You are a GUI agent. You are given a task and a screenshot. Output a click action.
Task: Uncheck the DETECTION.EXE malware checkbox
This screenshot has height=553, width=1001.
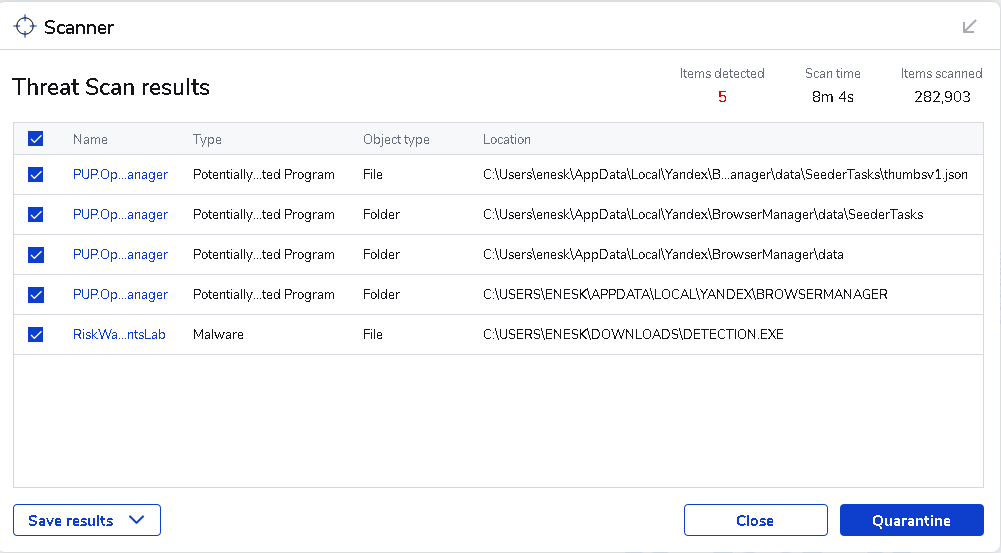click(36, 335)
